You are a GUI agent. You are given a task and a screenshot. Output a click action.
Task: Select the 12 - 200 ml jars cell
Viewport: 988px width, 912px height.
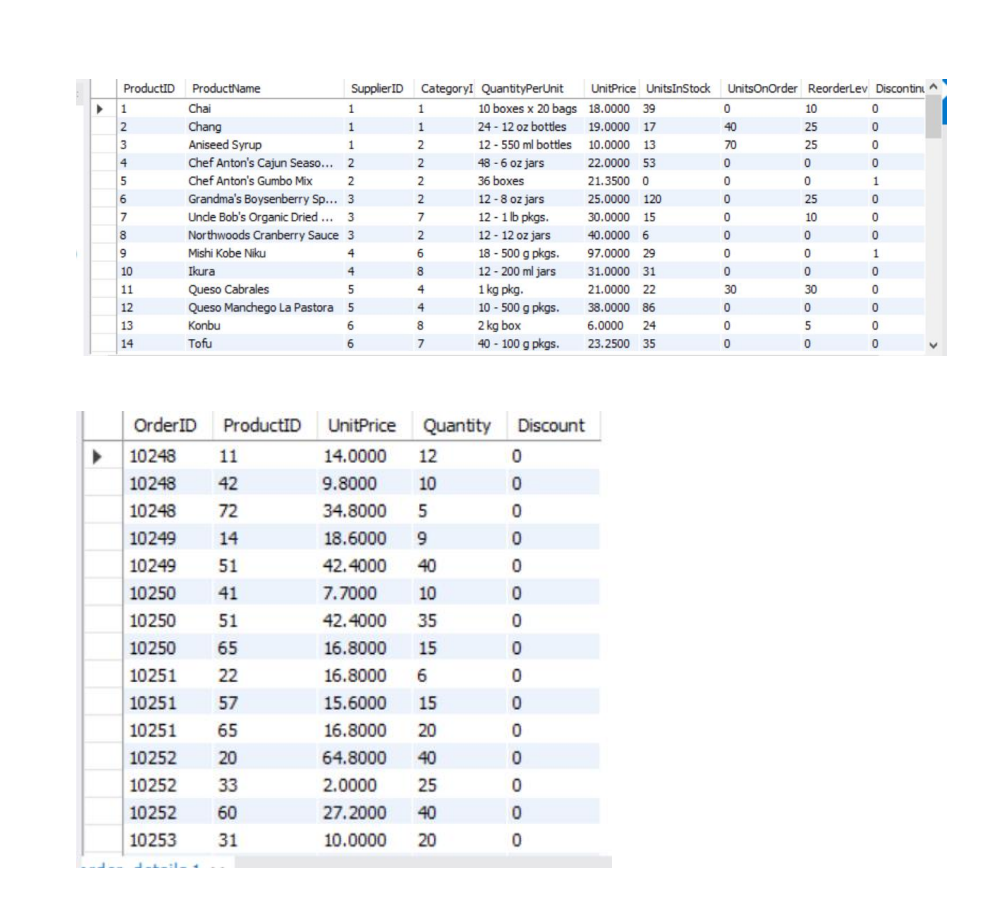coord(517,272)
